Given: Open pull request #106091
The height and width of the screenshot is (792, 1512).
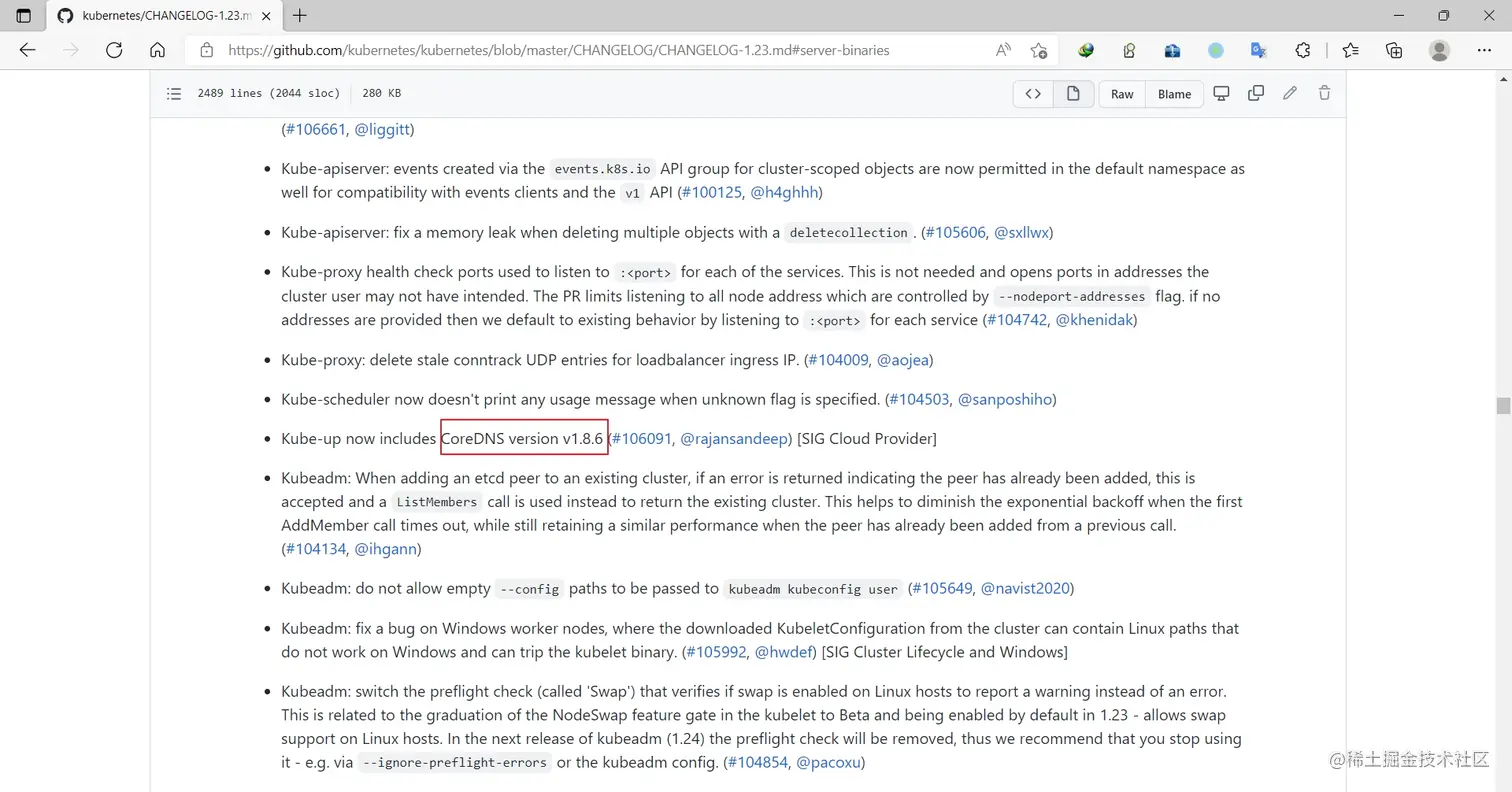Looking at the screenshot, I should tap(642, 438).
